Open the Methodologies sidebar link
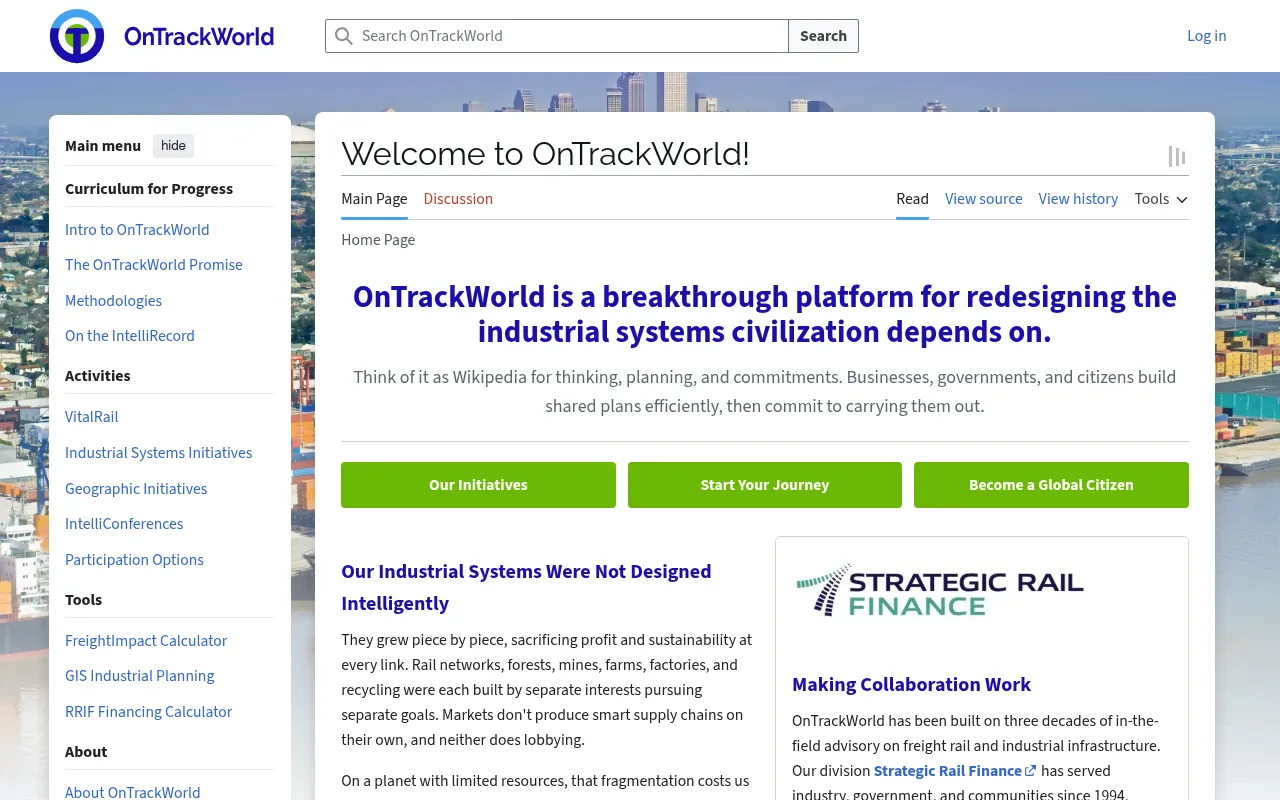The height and width of the screenshot is (800, 1280). click(x=113, y=301)
